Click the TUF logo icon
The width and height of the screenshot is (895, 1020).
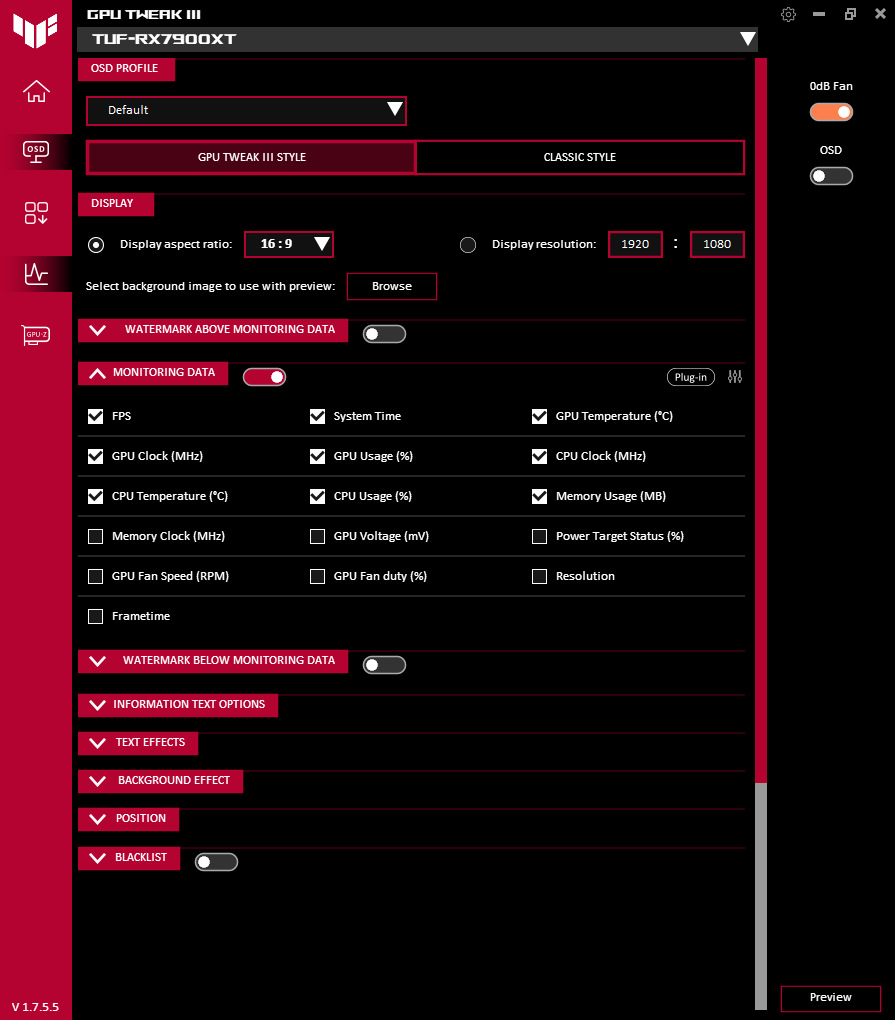click(35, 30)
